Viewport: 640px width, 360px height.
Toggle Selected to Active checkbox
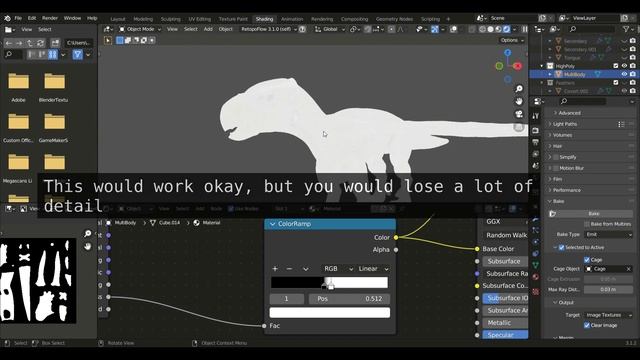[562, 247]
